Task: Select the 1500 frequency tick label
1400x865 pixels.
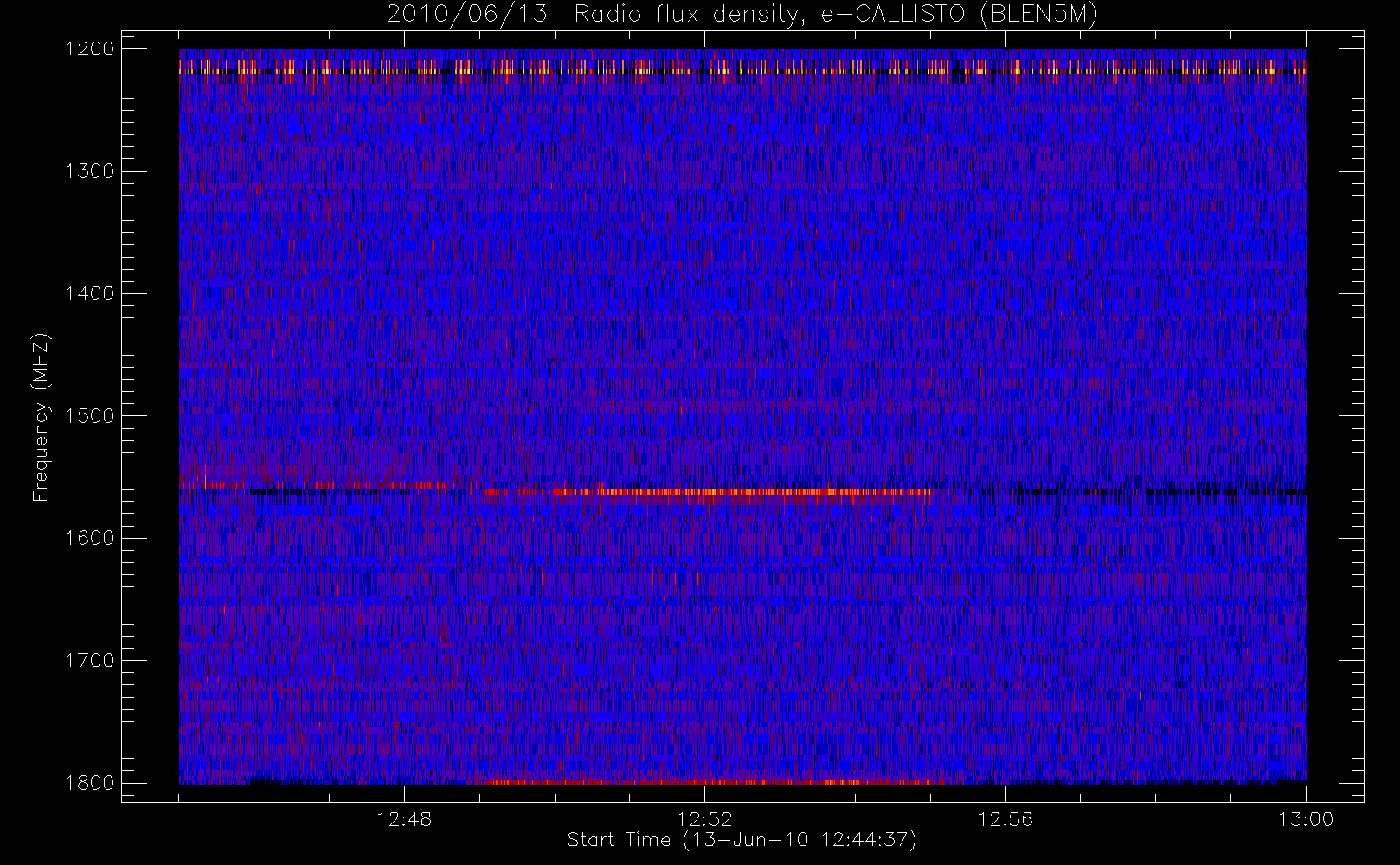Action: pos(90,416)
